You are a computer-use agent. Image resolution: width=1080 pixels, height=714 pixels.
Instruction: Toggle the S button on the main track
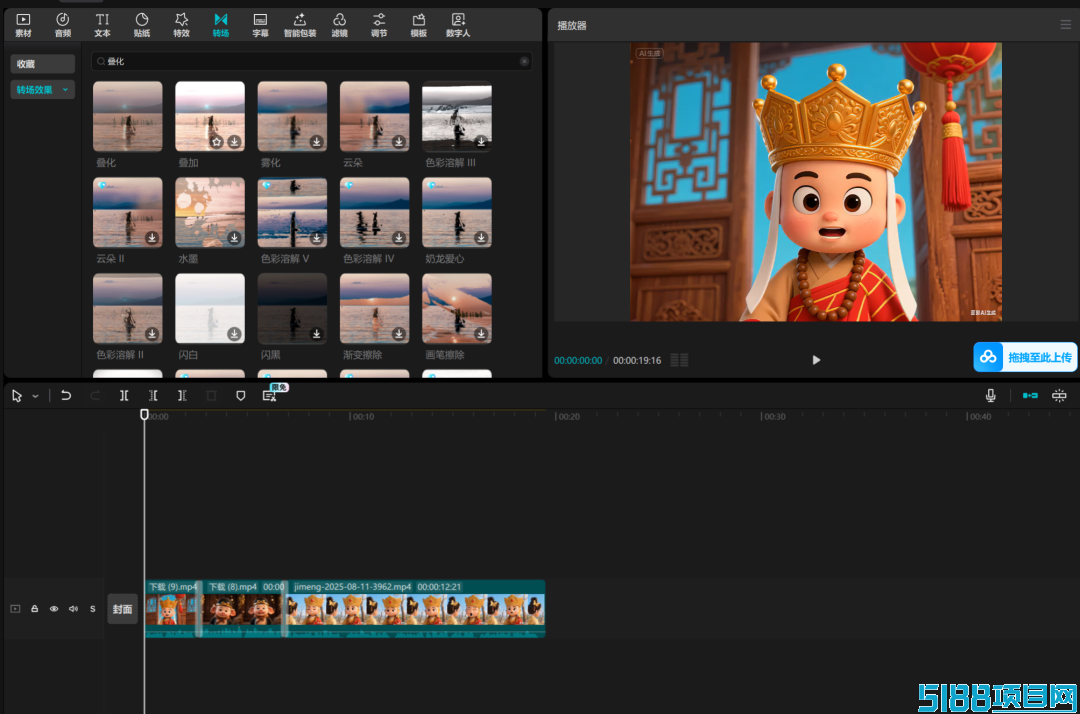tap(92, 609)
